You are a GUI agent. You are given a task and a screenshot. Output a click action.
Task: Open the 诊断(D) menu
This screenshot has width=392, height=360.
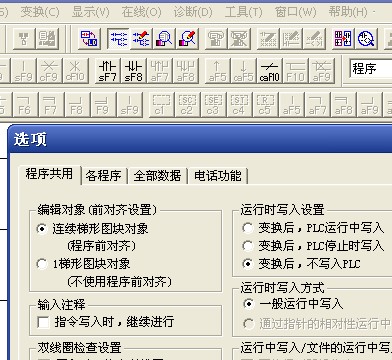(193, 12)
